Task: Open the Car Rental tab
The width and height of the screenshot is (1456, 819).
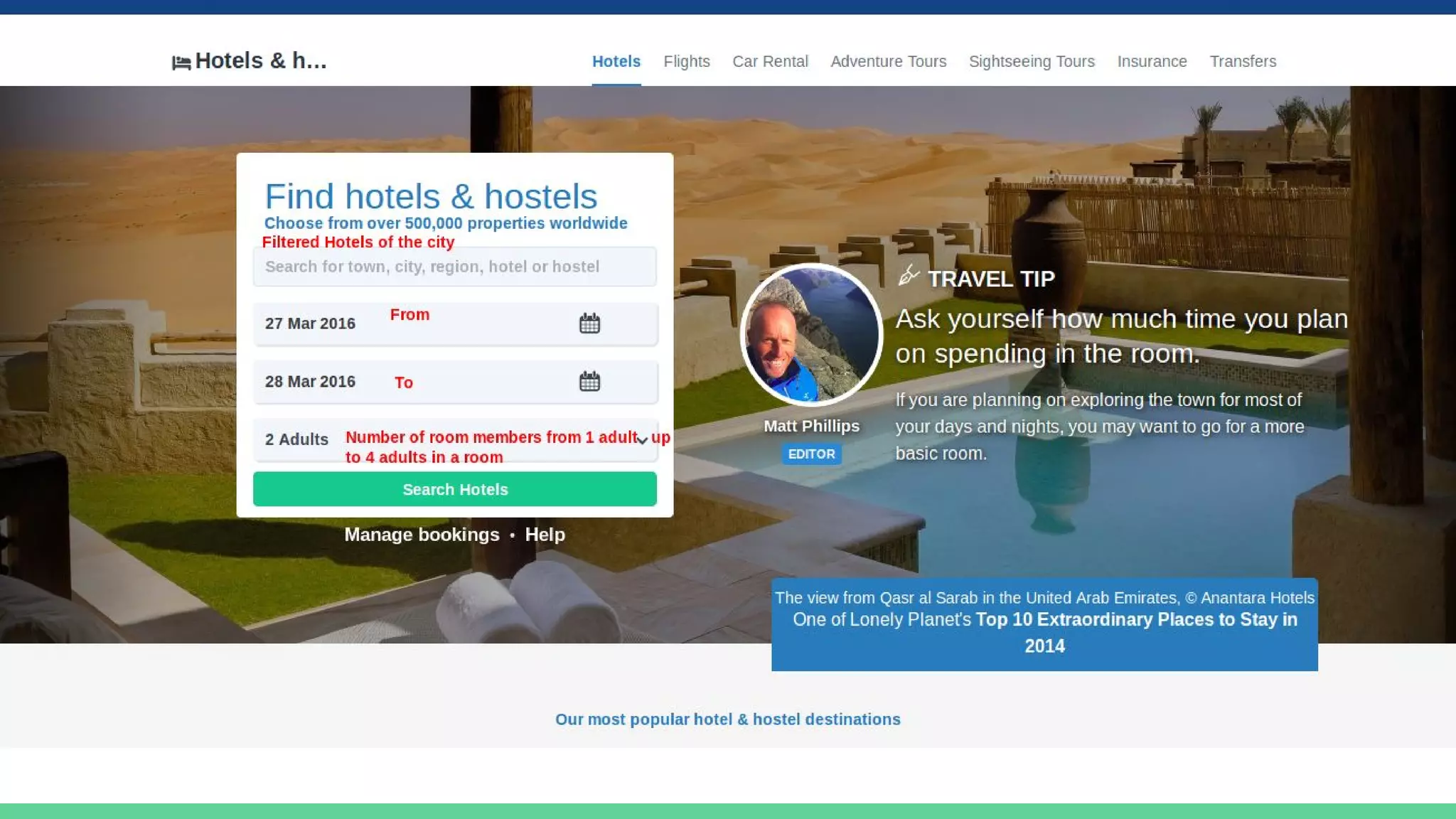Action: (770, 62)
